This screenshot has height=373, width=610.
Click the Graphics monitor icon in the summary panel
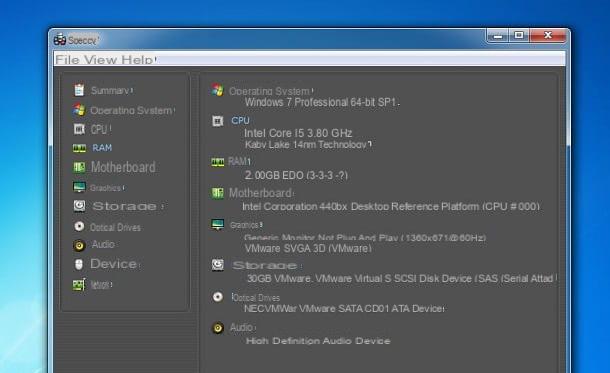pos(217,224)
